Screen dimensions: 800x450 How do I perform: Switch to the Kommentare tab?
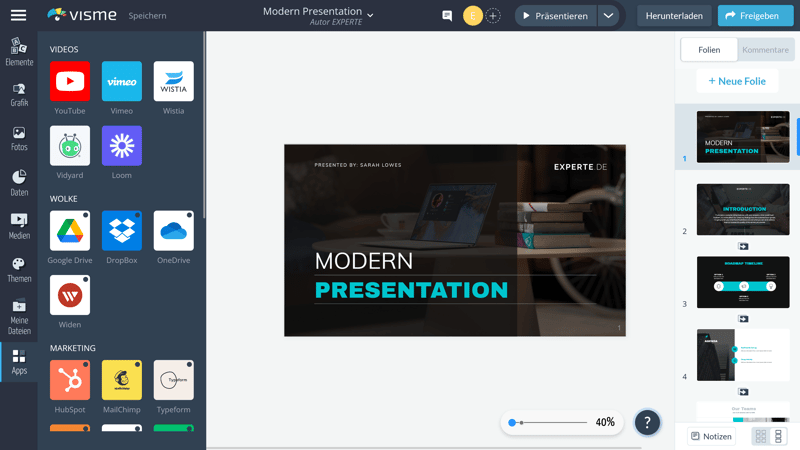point(765,50)
